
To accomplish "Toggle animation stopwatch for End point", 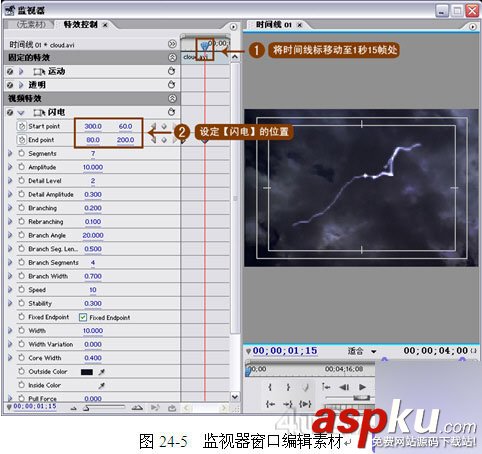I will click(x=22, y=140).
